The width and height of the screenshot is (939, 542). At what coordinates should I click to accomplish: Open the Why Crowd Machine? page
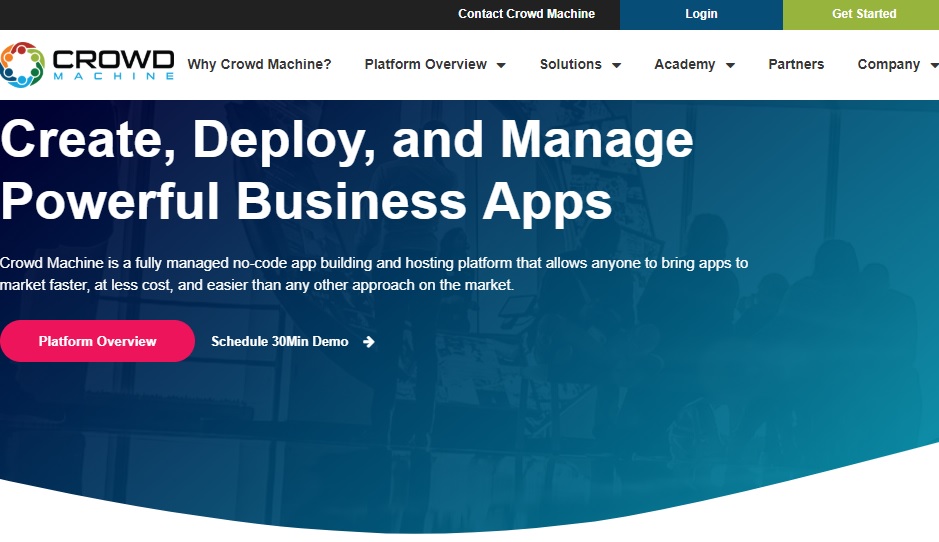259,64
